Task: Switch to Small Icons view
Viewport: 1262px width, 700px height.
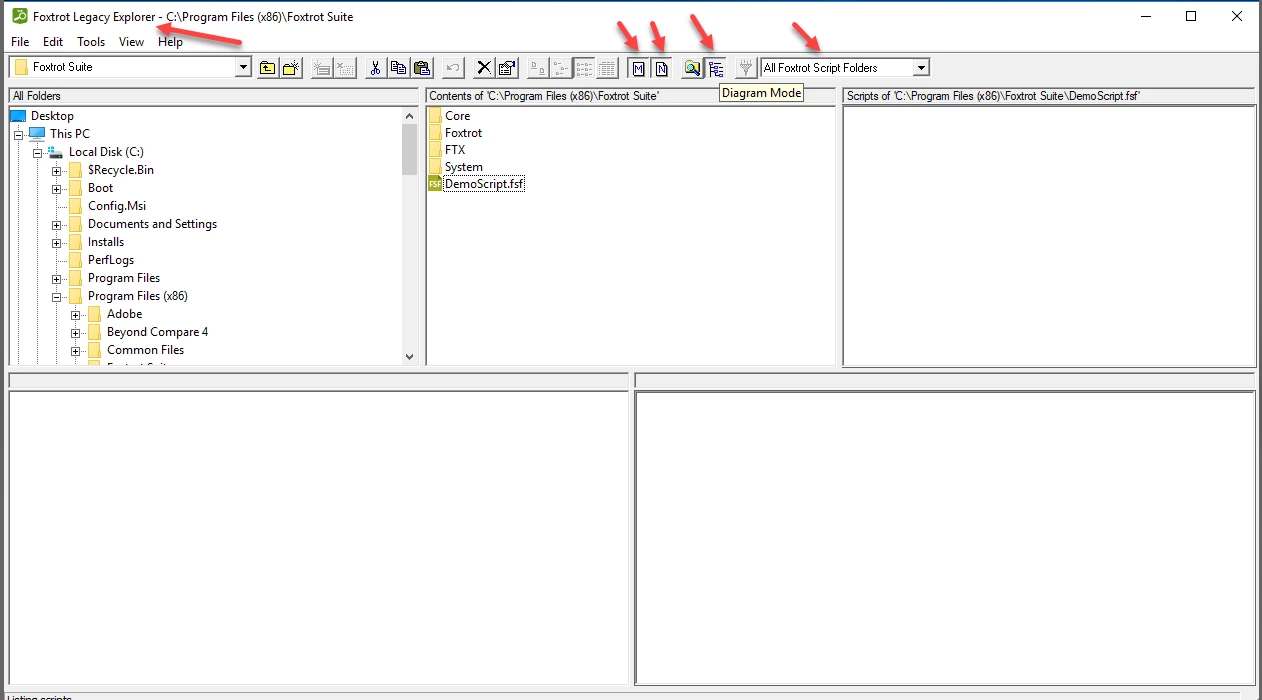Action: (561, 68)
